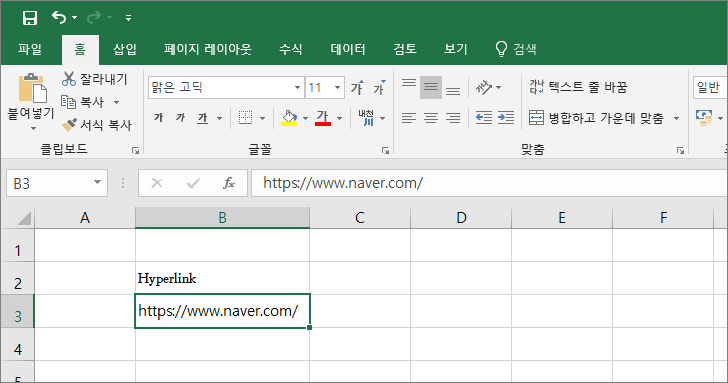728x383 pixels.
Task: Open 병합하고 가운데 맞춤 dropdown arrow
Action: point(676,118)
